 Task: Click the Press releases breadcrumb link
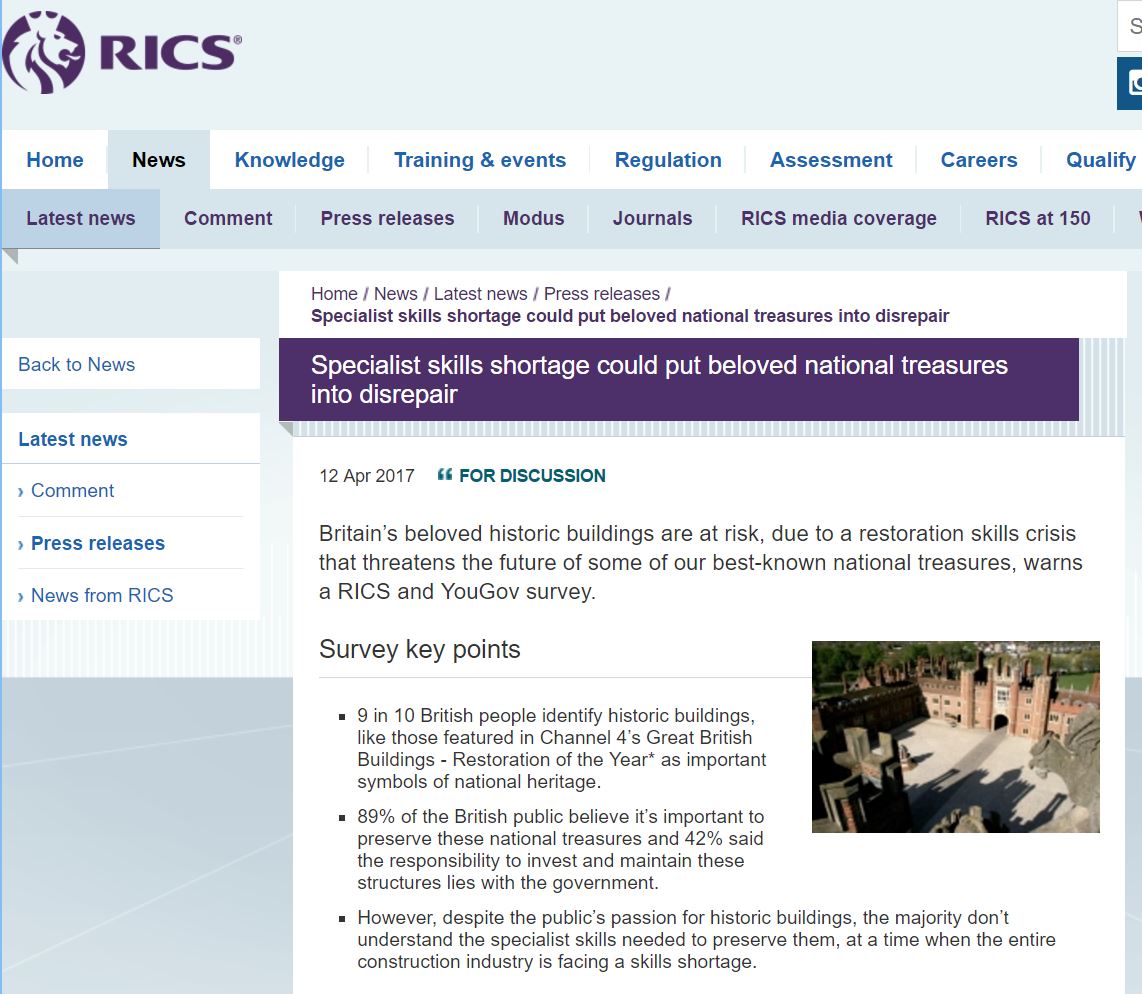point(602,293)
